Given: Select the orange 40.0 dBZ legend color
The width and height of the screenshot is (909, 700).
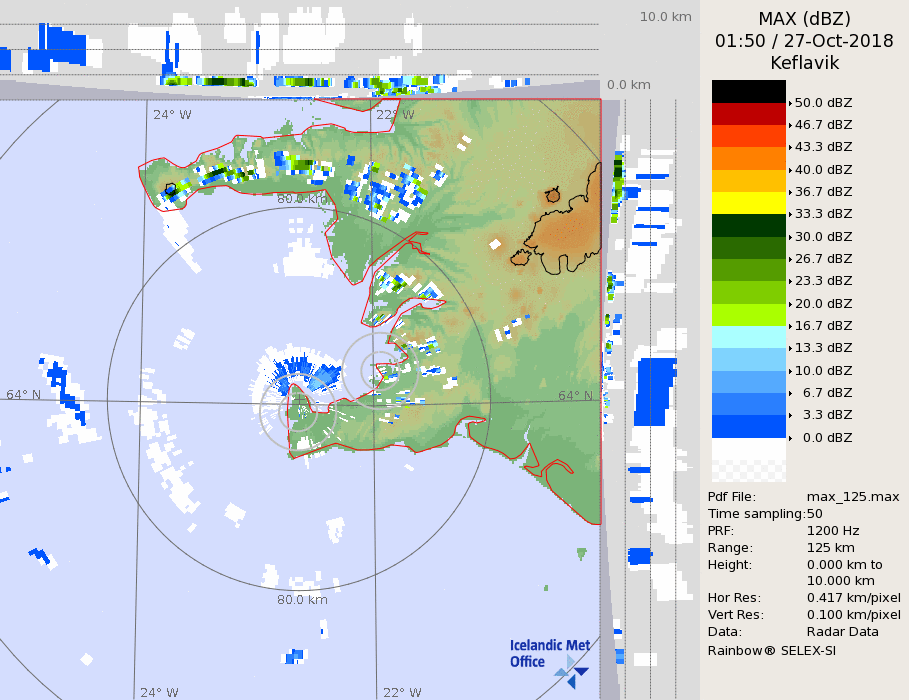Looking at the screenshot, I should pyautogui.click(x=748, y=158).
